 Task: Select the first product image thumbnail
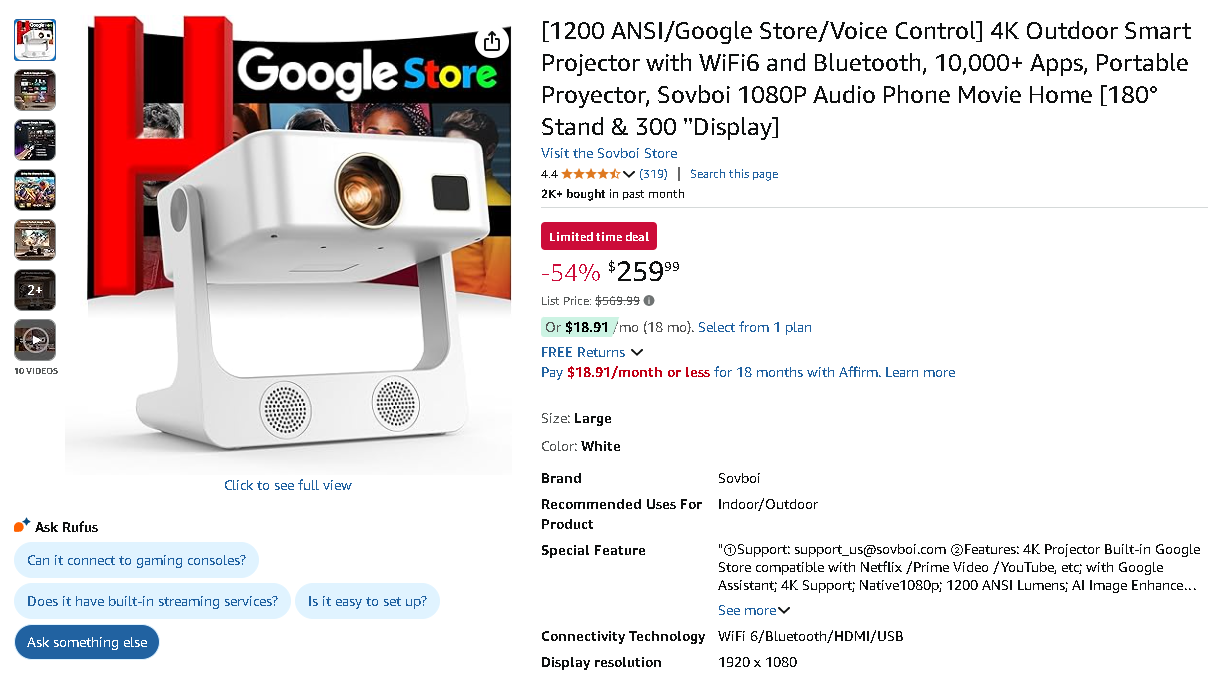[35, 40]
